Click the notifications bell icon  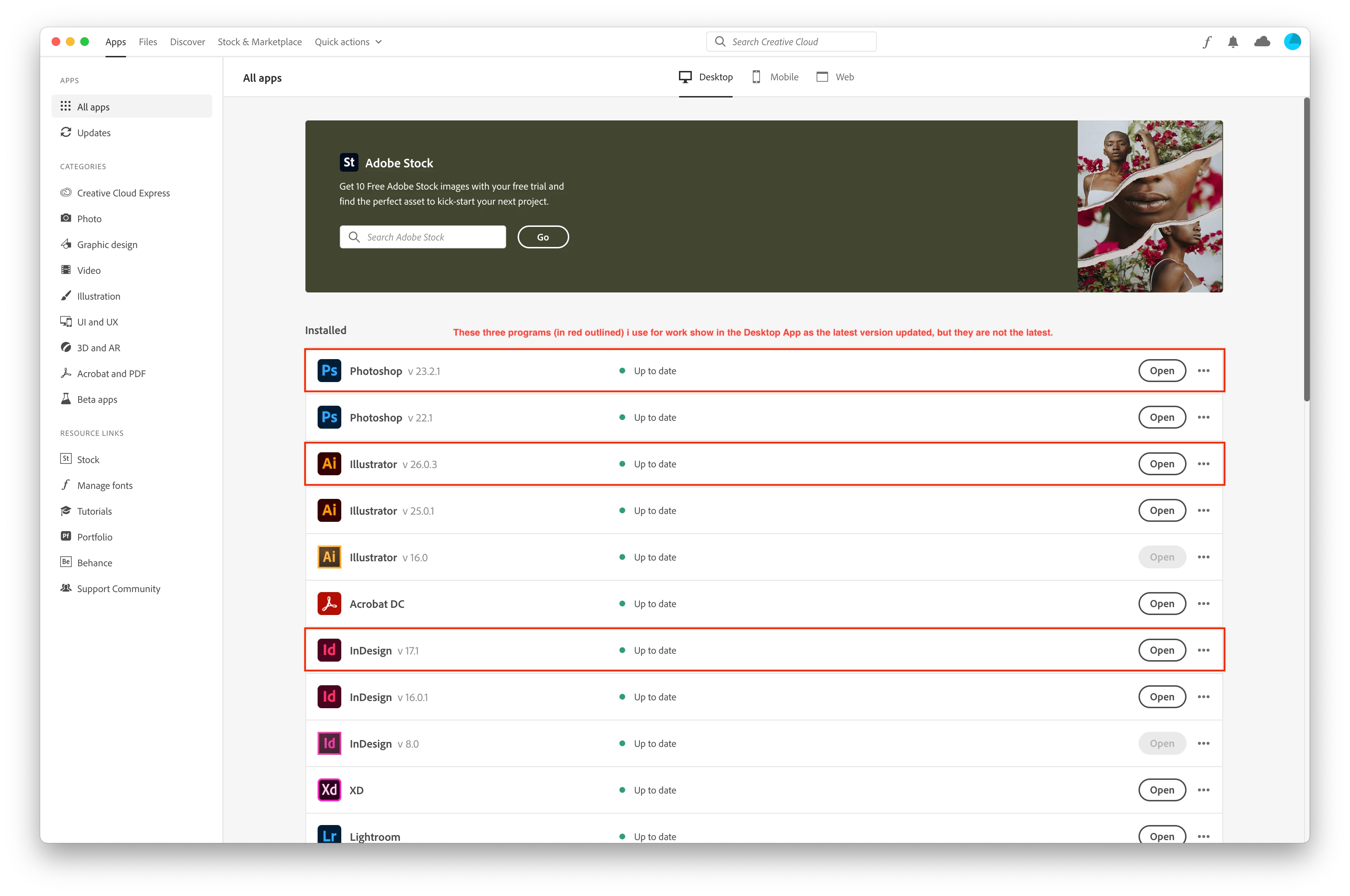click(1233, 42)
